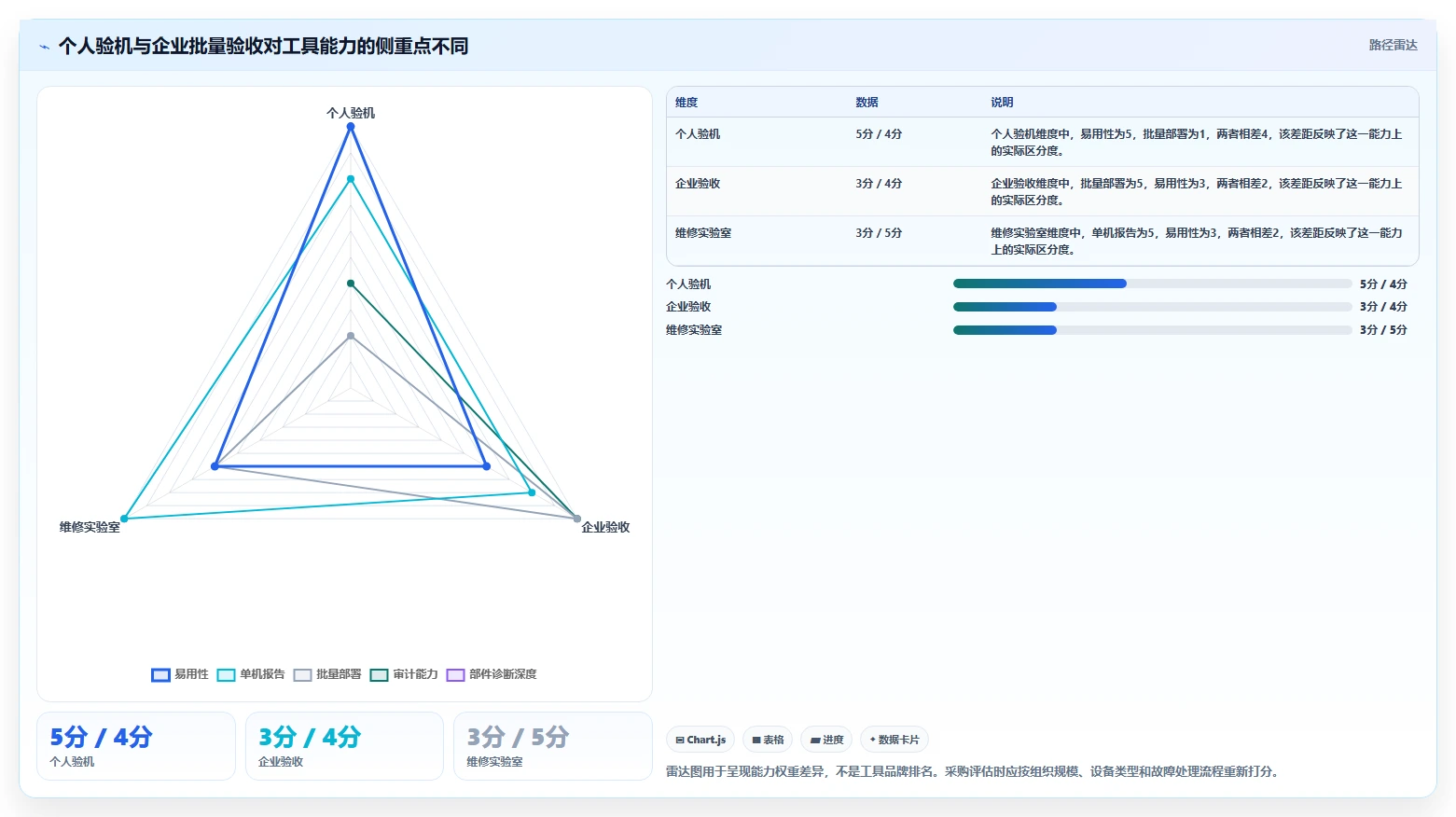Screen dimensions: 1456x817
Task: Click the 易用性 data point at 个人验机 apex
Action: (x=351, y=127)
